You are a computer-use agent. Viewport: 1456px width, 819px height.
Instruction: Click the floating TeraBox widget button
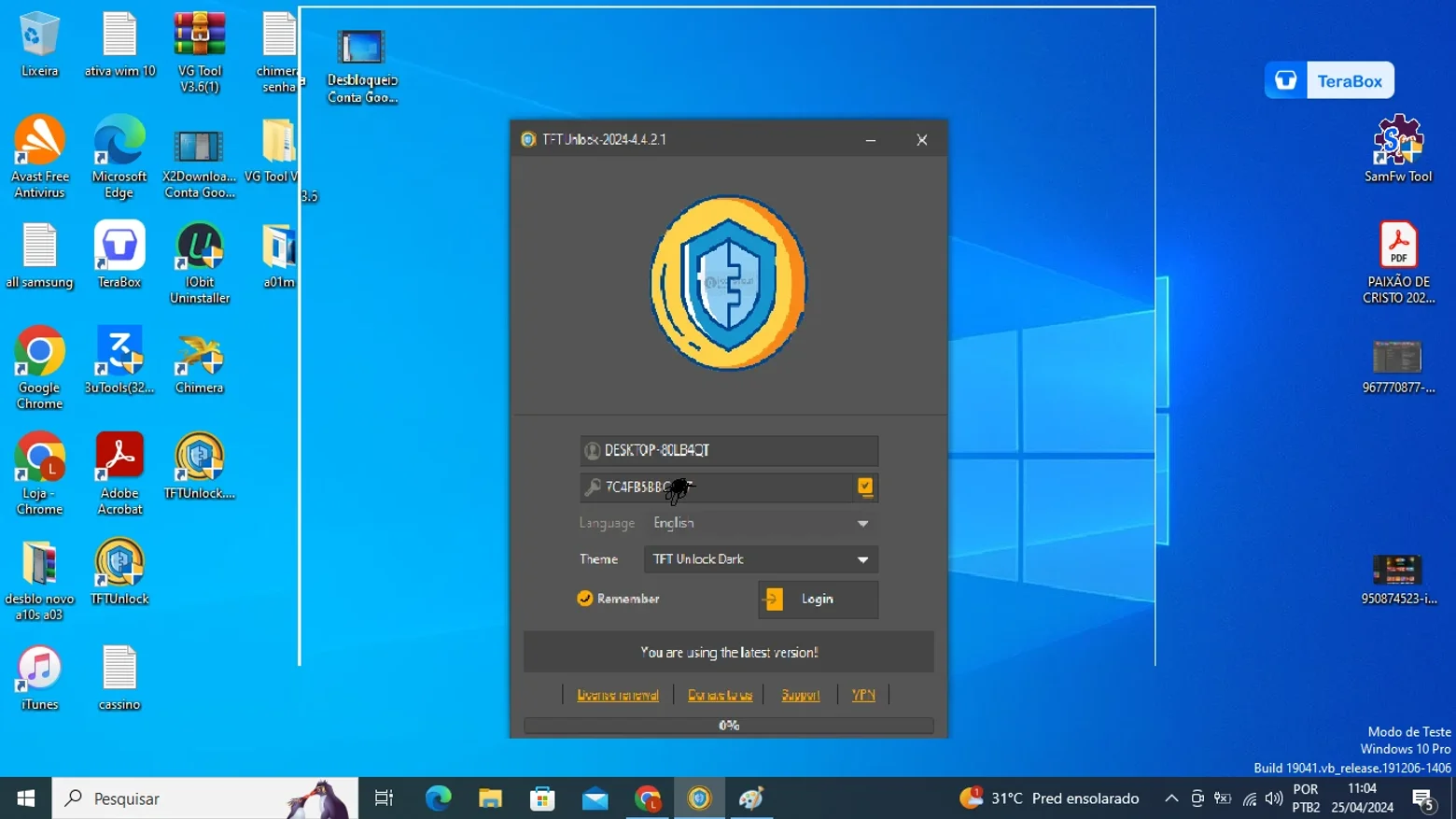tap(1329, 80)
